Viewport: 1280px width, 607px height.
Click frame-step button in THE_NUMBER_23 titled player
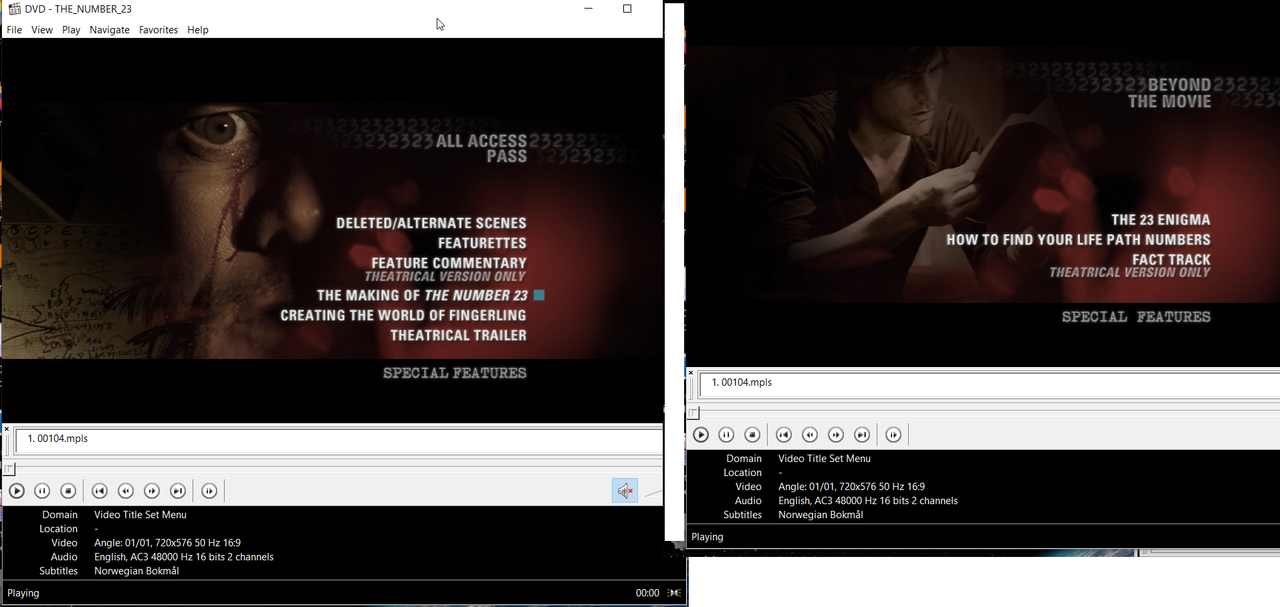(x=209, y=491)
